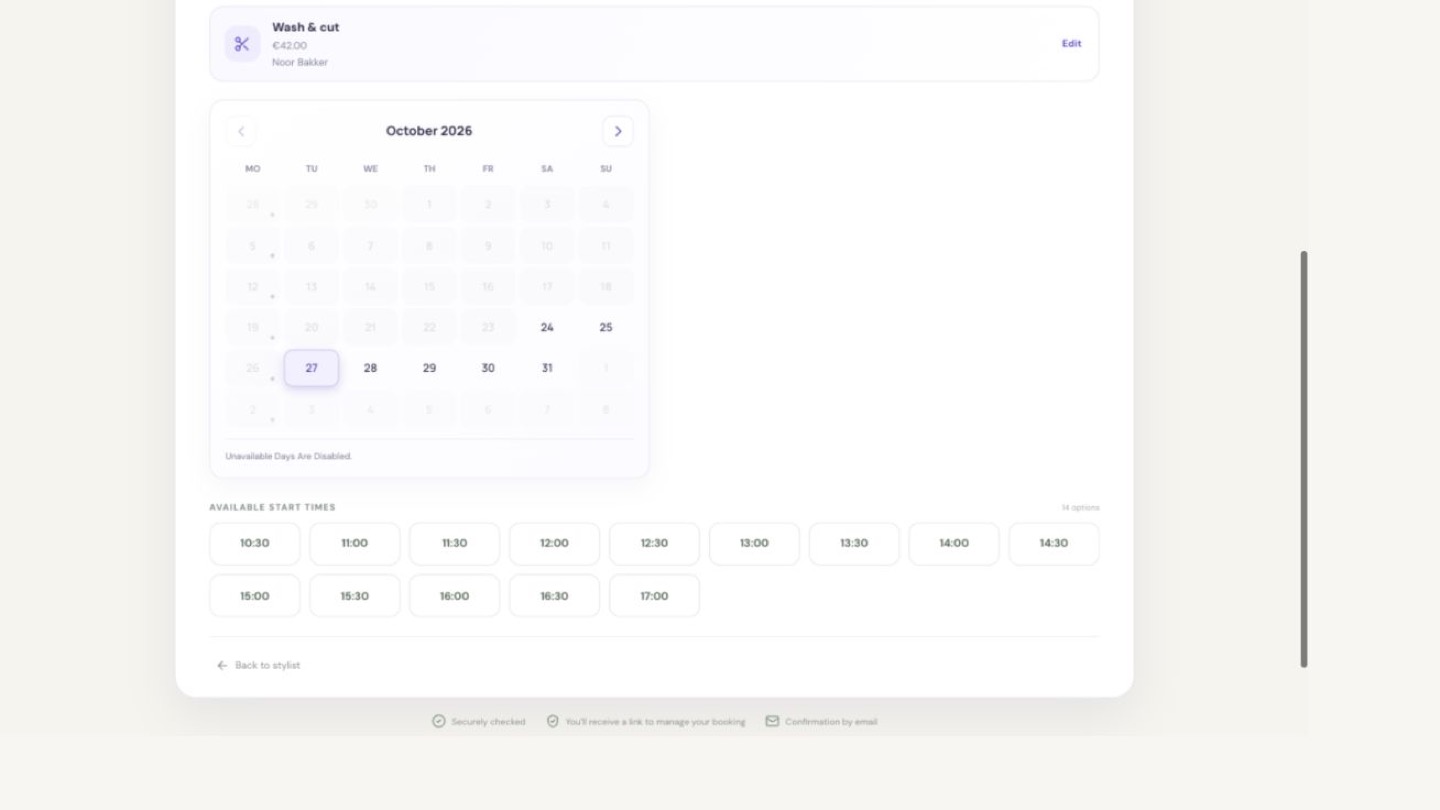Select the 10:30 start time

pos(255,544)
